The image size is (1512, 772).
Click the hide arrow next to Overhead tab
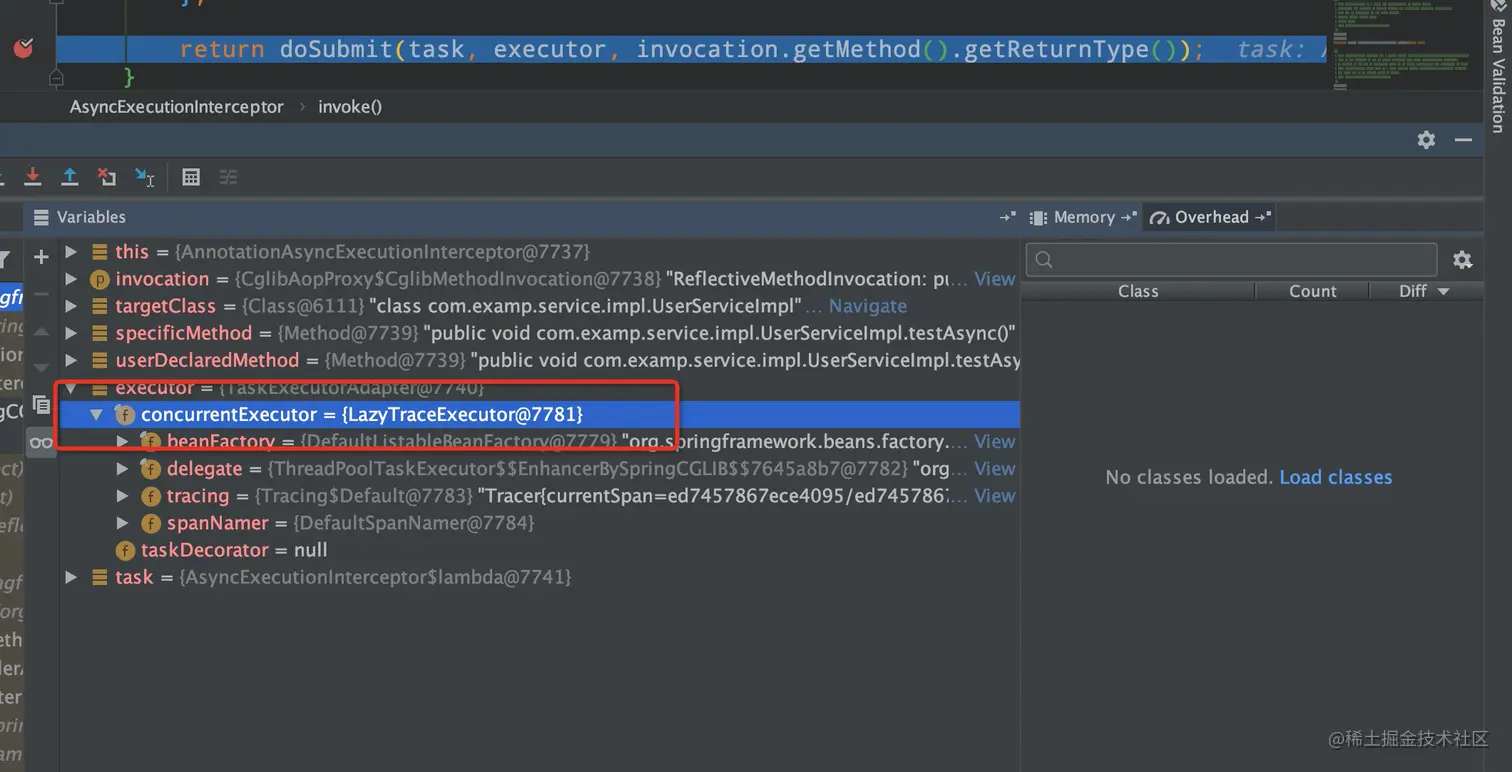1263,217
